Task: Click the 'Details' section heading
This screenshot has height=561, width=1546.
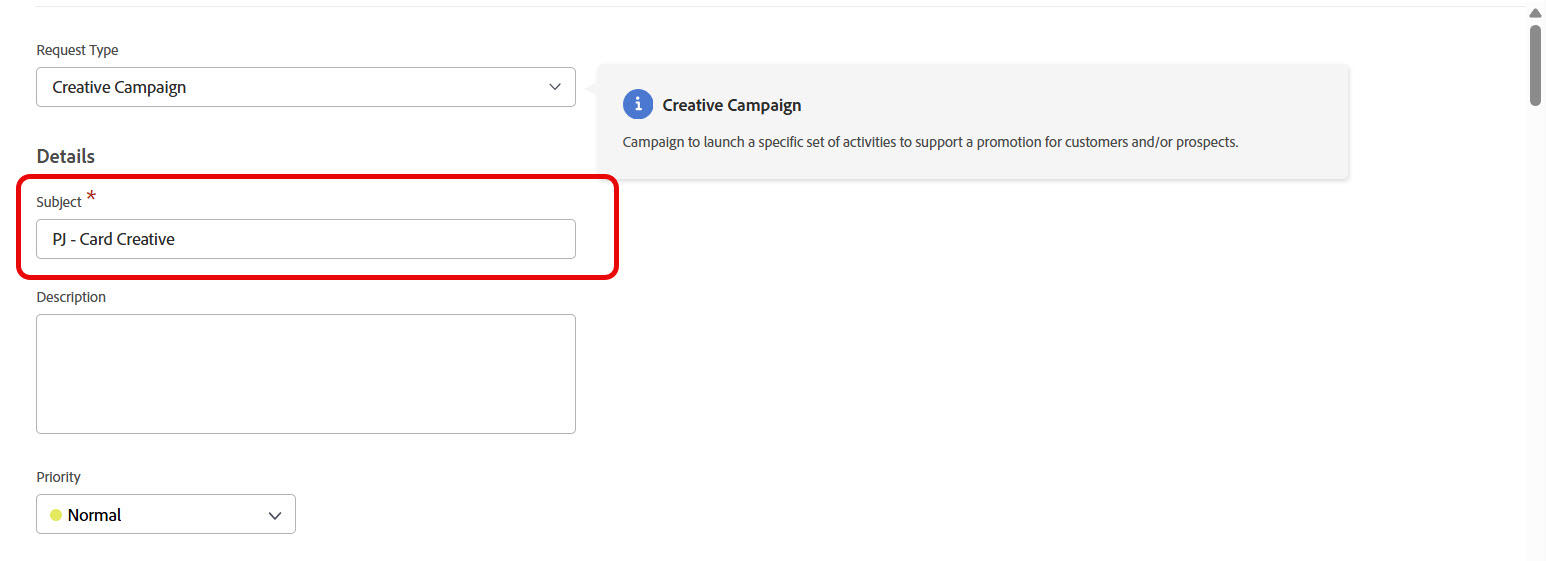Action: (x=66, y=156)
